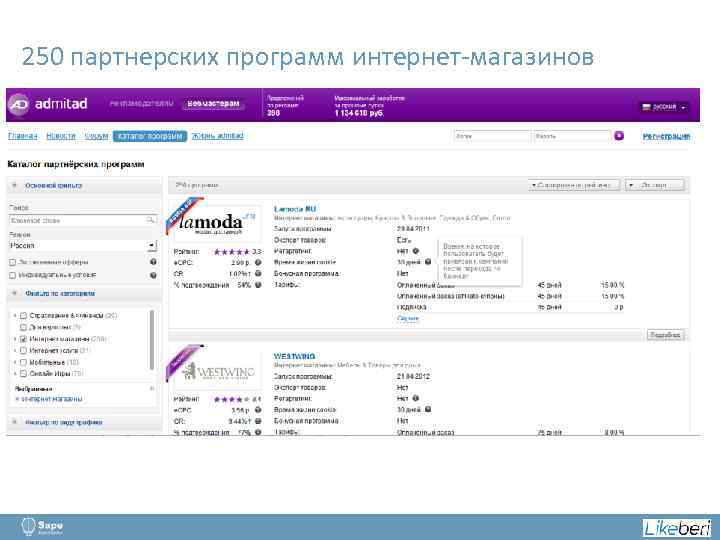This screenshot has height=540, width=720.
Task: Check the Интернет услуги category
Action: point(23,351)
